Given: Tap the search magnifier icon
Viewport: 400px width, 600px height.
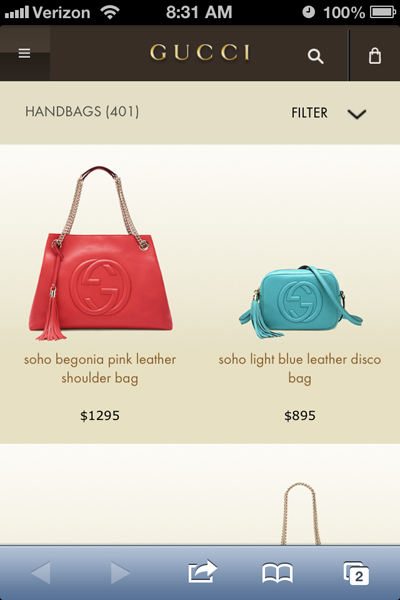Looking at the screenshot, I should tap(315, 56).
